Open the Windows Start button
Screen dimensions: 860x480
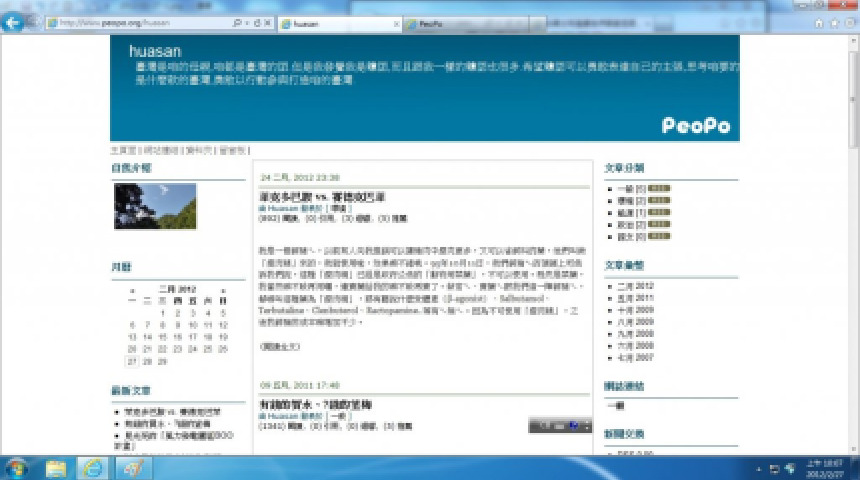pyautogui.click(x=17, y=467)
